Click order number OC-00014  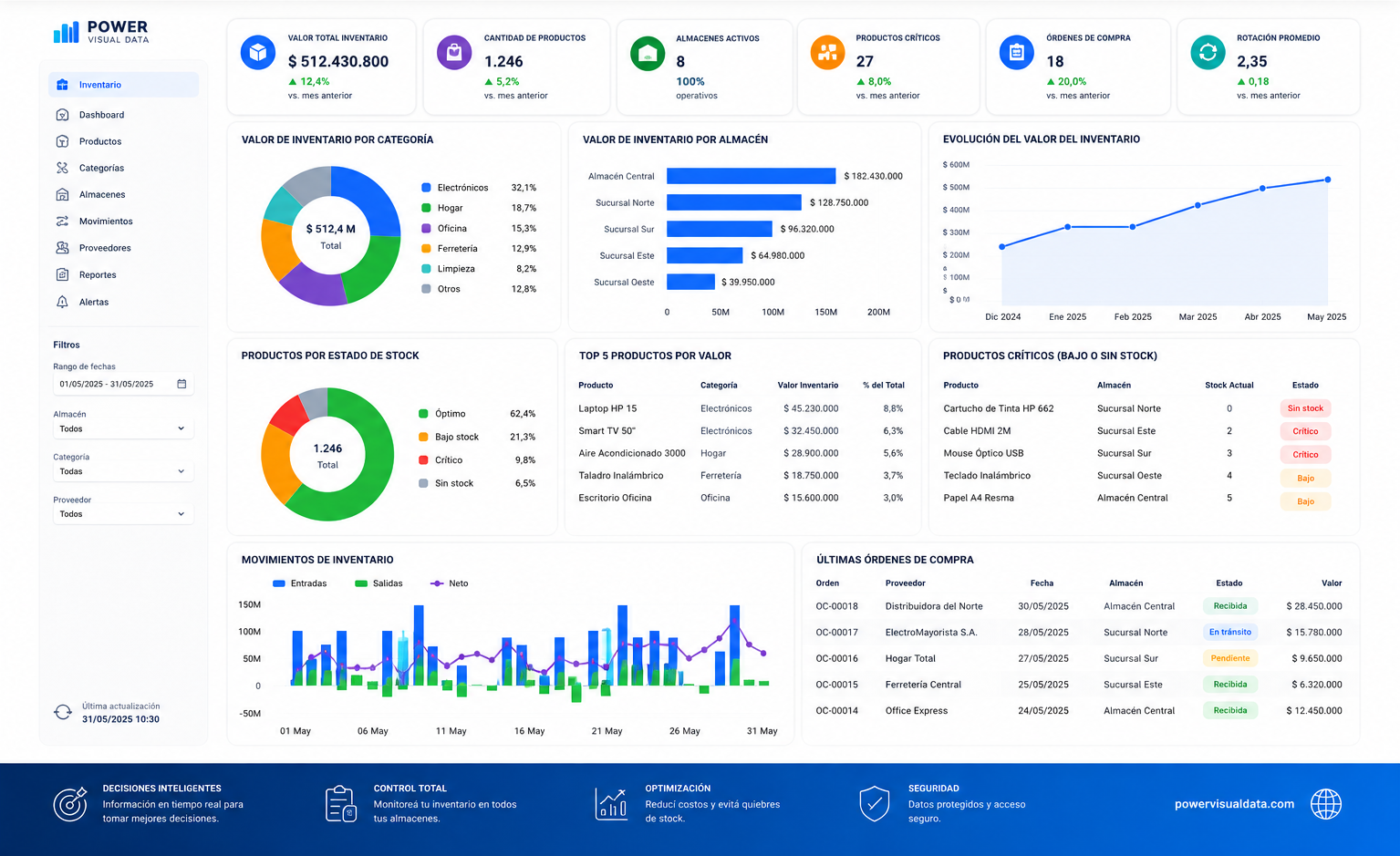click(836, 711)
